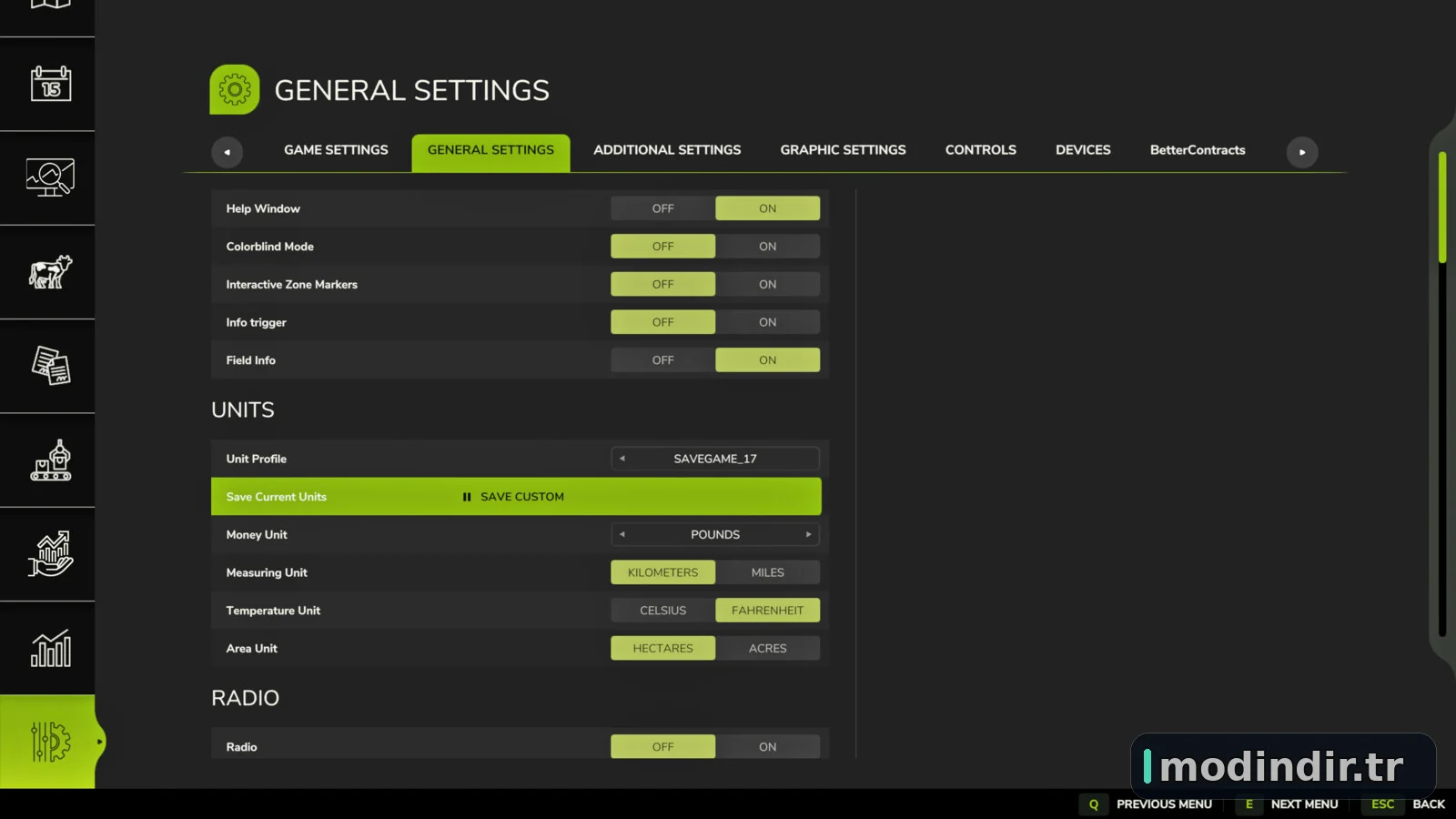This screenshot has width=1456, height=819.
Task: Select CELSIUS temperature unit
Action: (x=662, y=611)
